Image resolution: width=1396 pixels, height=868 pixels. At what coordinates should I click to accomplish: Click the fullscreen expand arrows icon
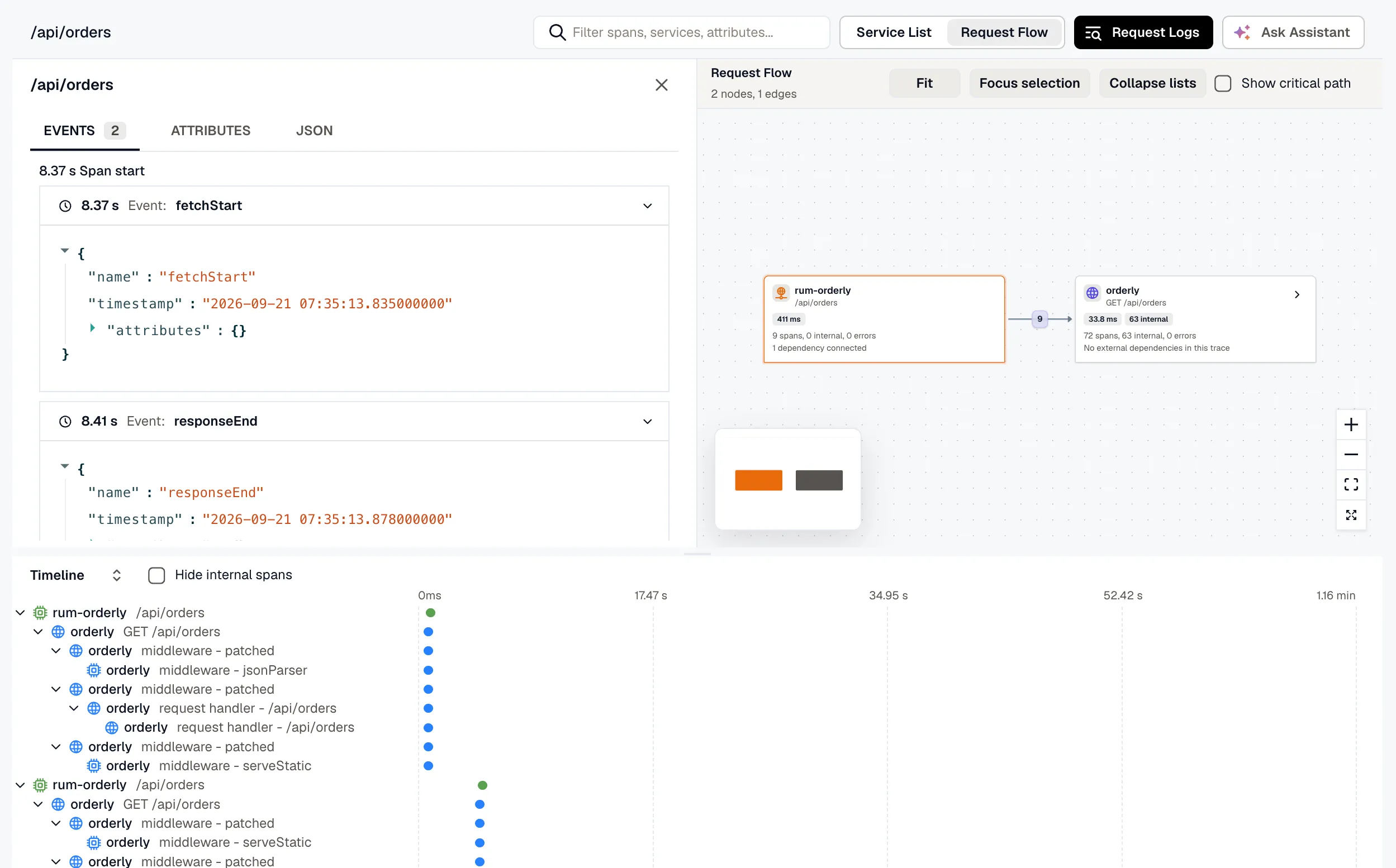[1351, 515]
